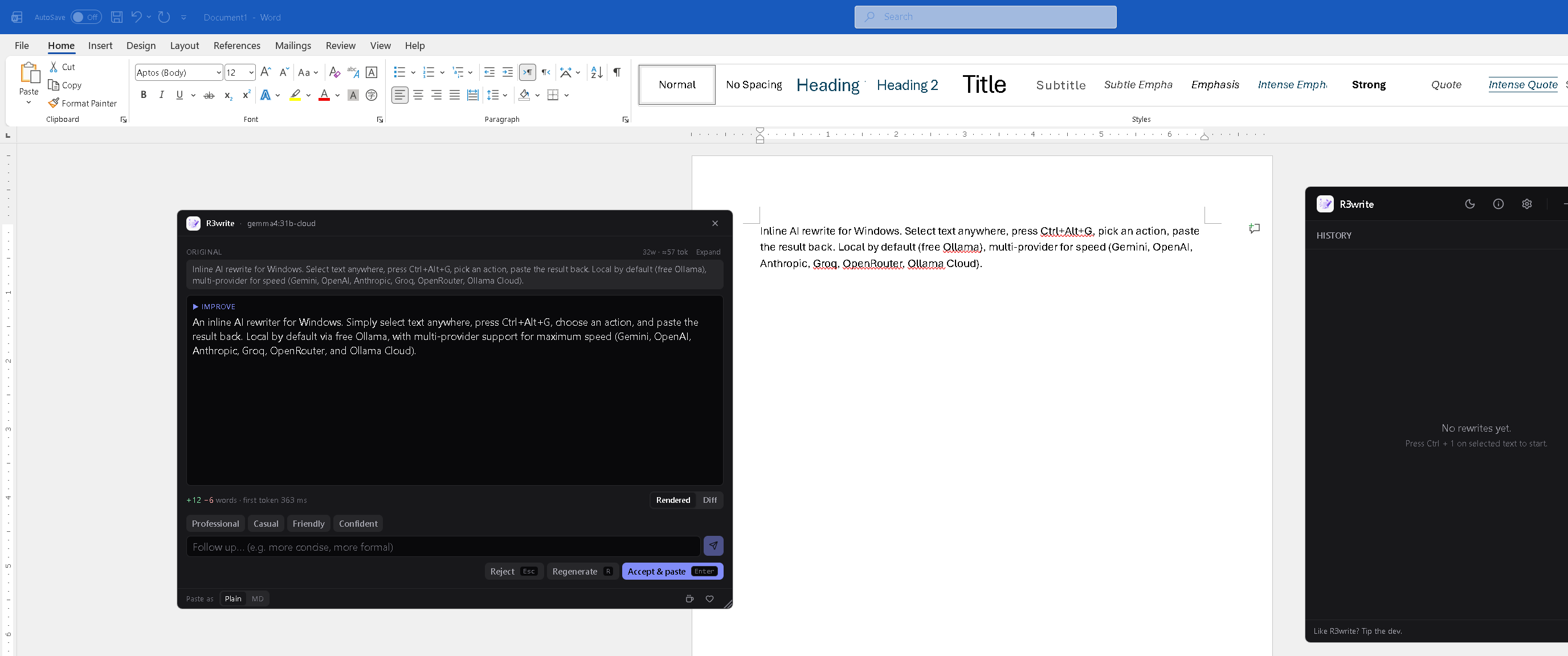Toggle Show/Hide paragraph marks

pos(616,72)
